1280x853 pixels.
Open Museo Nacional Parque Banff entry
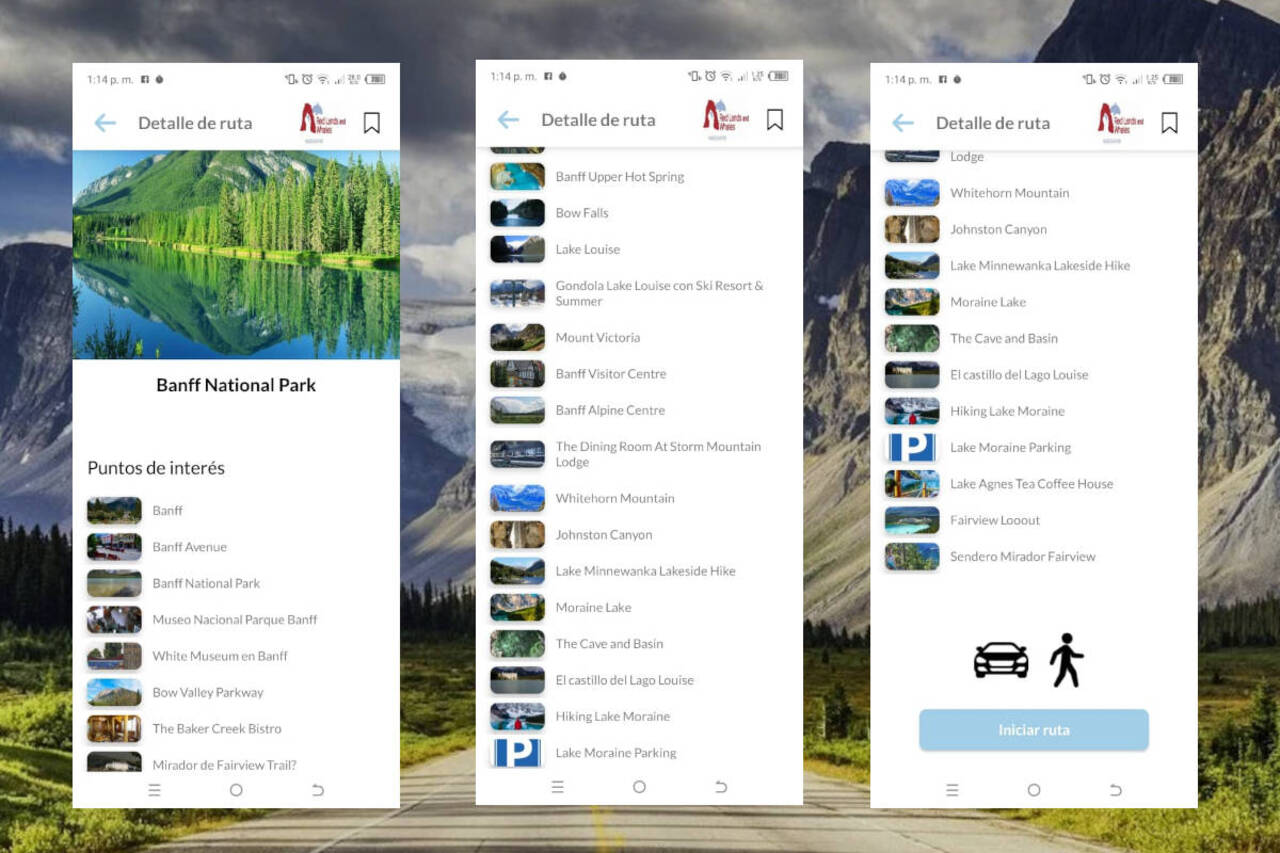[x=234, y=620]
